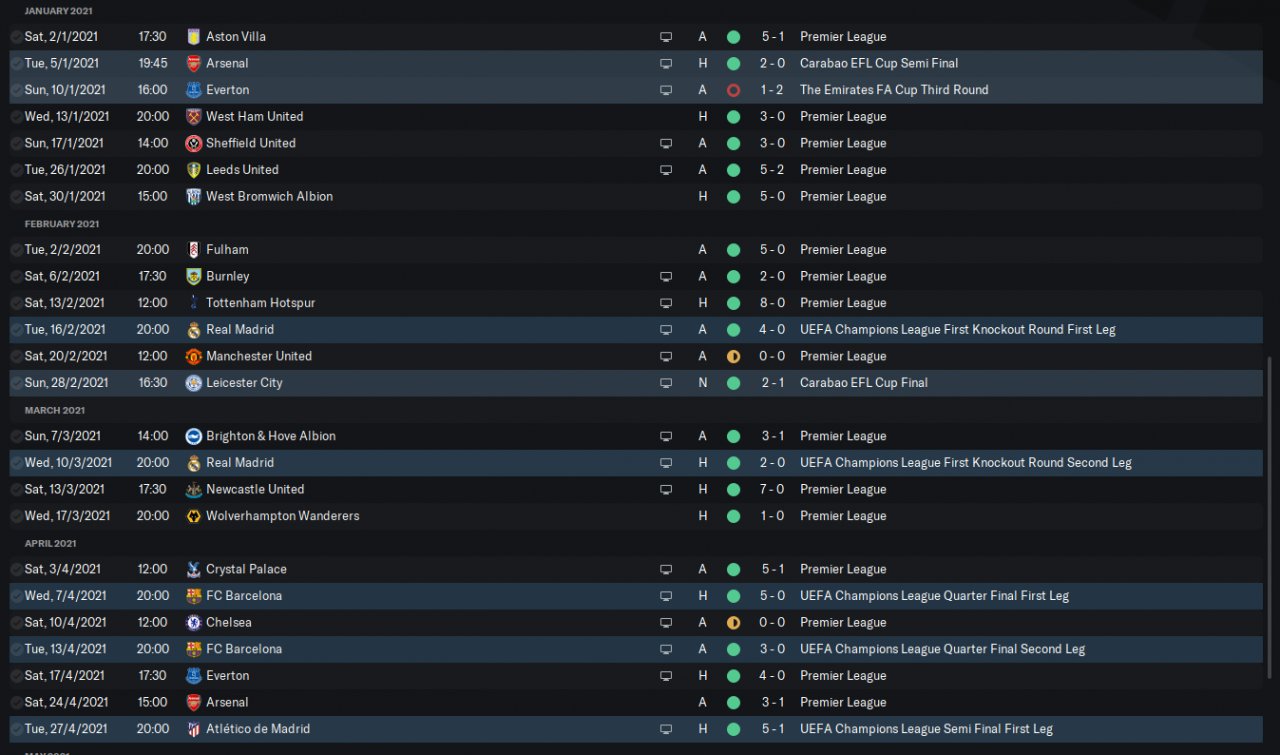1280x755 pixels.
Task: Click the orange draw indicator for Chelsea match
Action: [733, 623]
